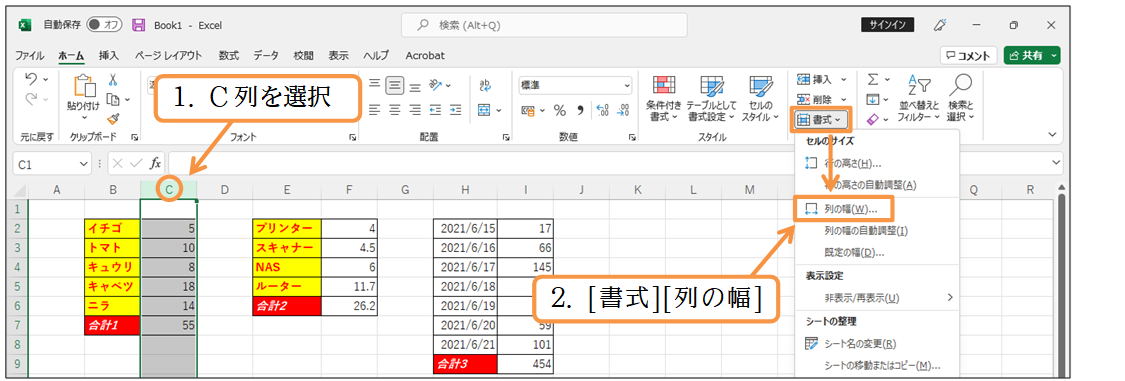Select the Format Painter brush icon
Screen dimensions: 1125x381
coord(113,118)
